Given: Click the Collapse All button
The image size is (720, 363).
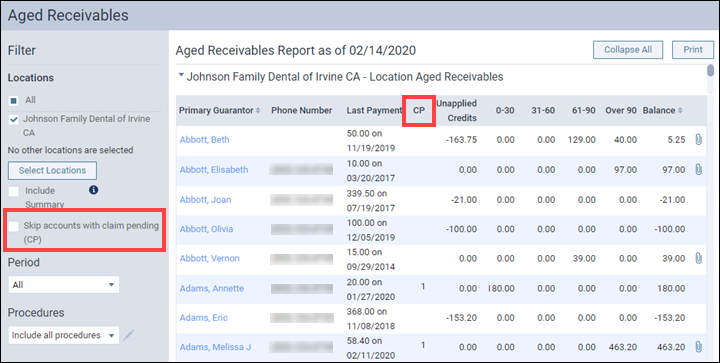Looking at the screenshot, I should [628, 50].
